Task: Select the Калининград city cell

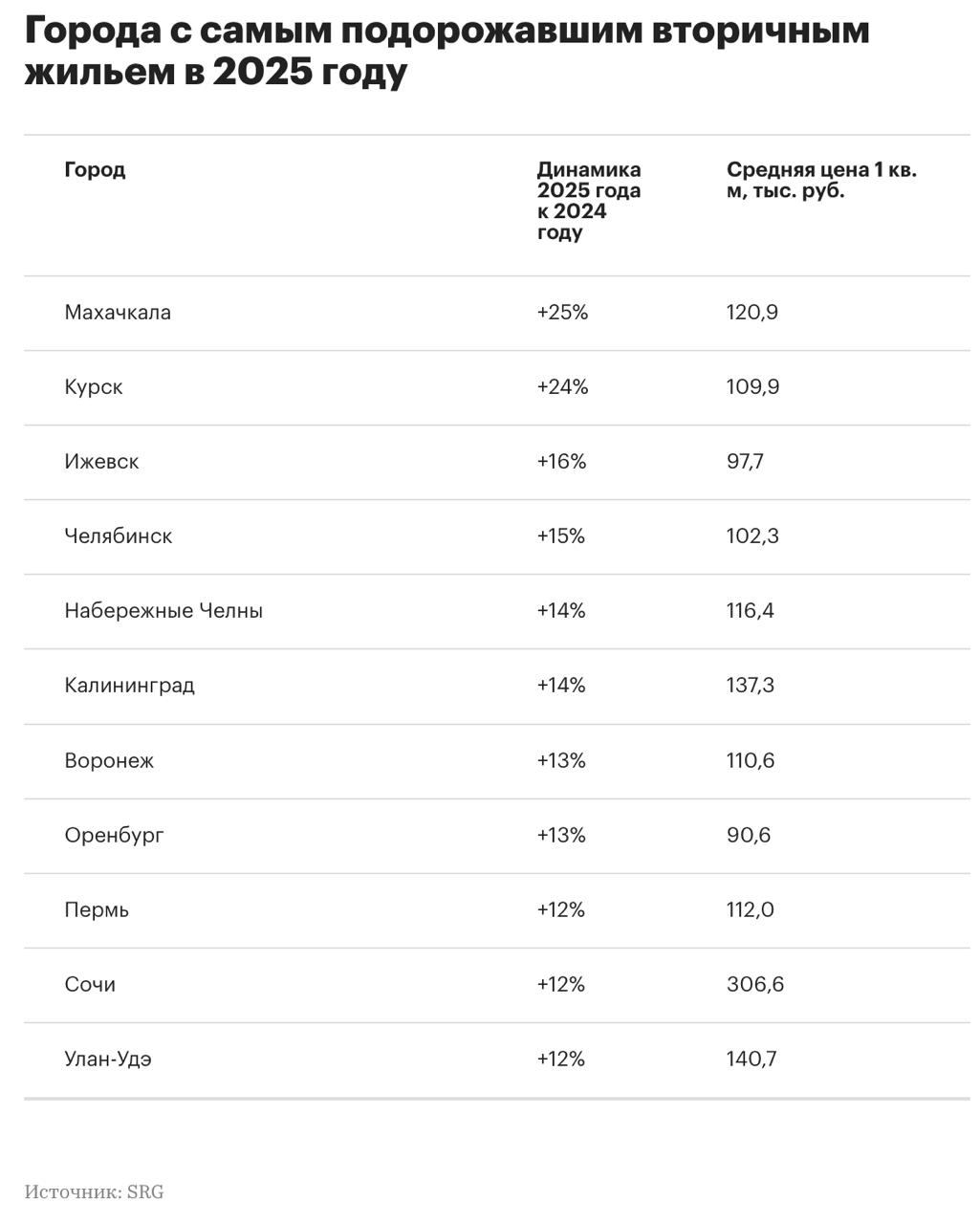Action: coord(129,686)
